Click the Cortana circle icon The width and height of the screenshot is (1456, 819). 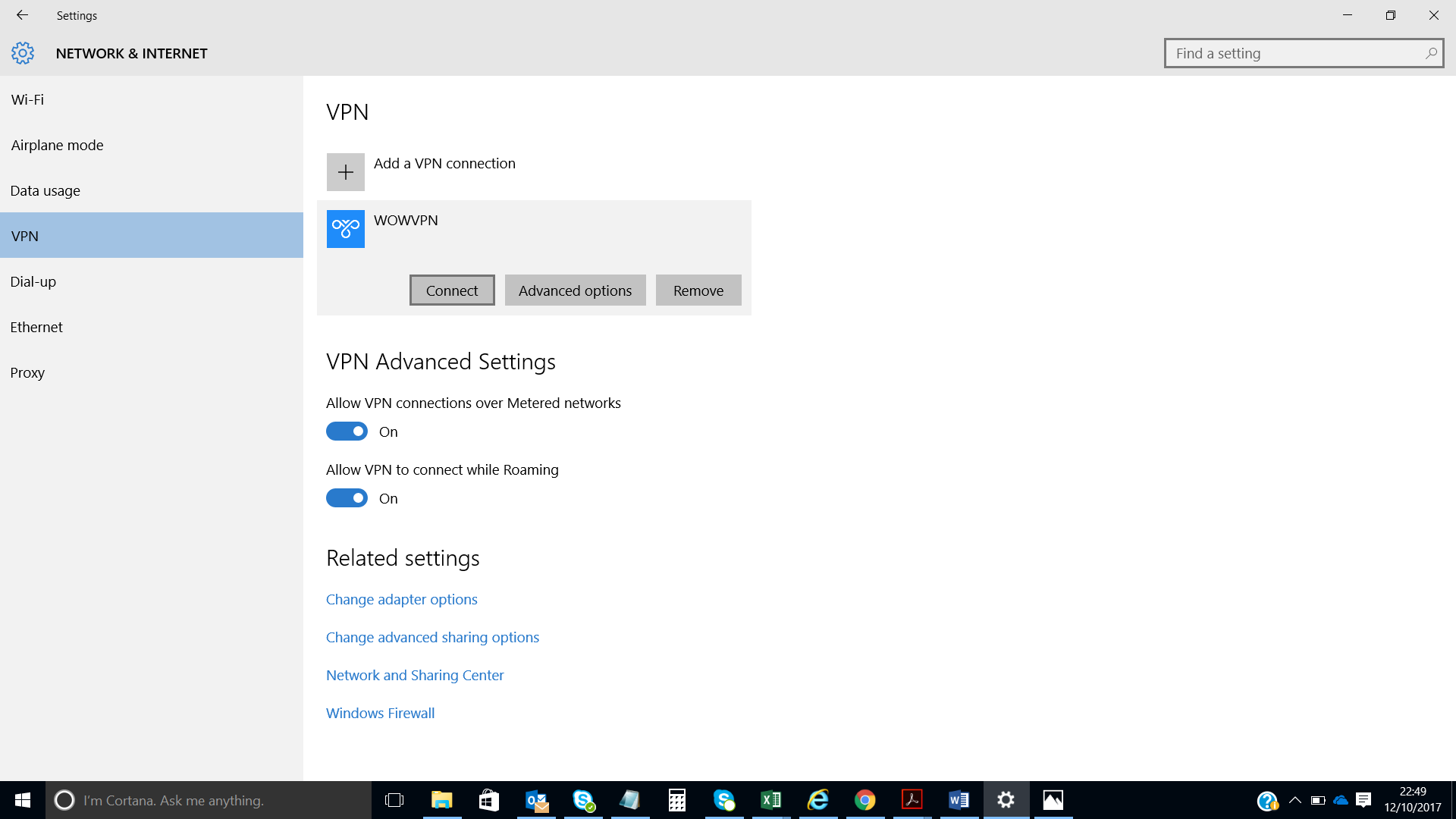point(64,800)
